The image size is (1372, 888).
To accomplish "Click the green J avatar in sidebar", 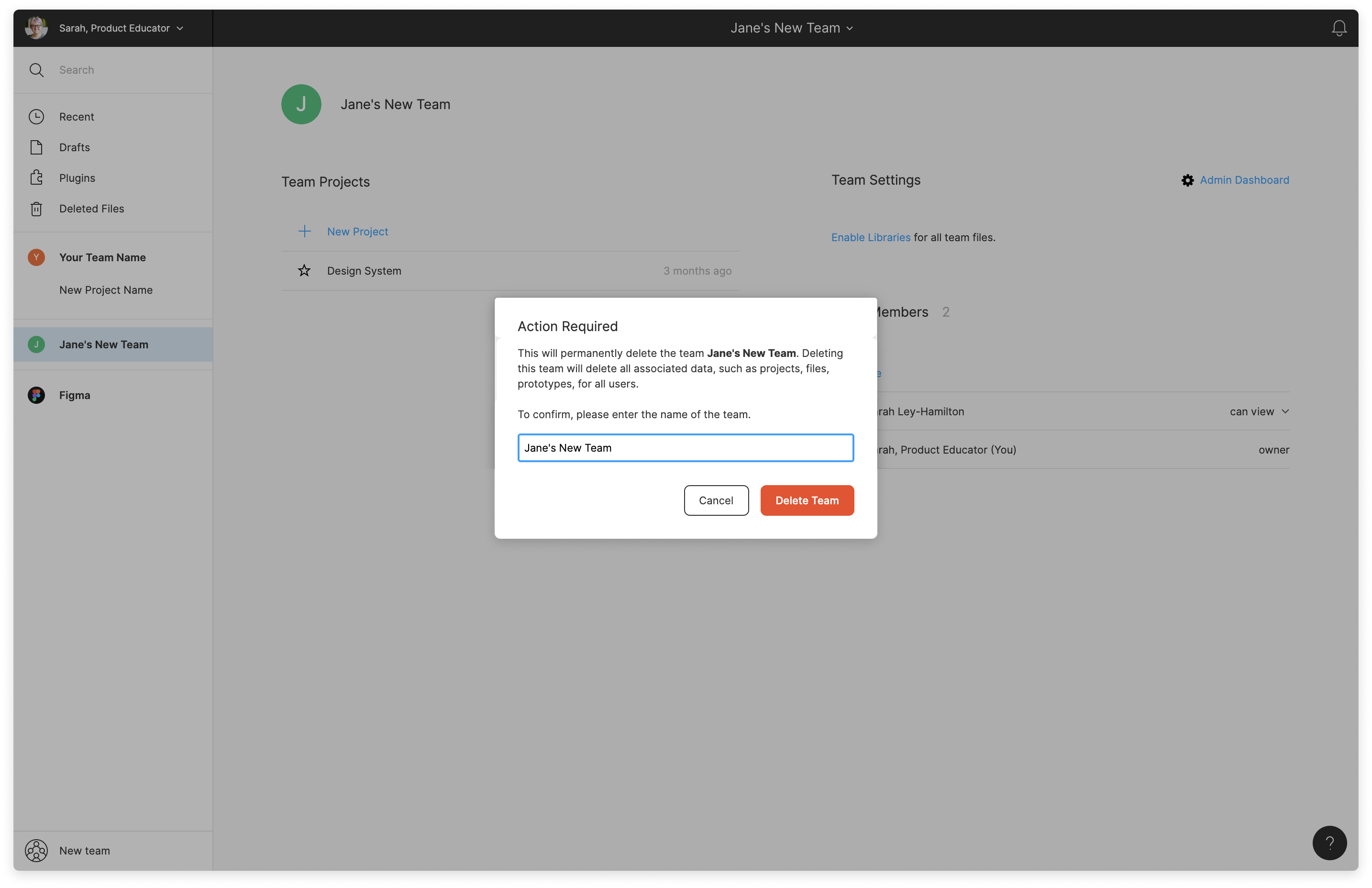I will pos(36,344).
